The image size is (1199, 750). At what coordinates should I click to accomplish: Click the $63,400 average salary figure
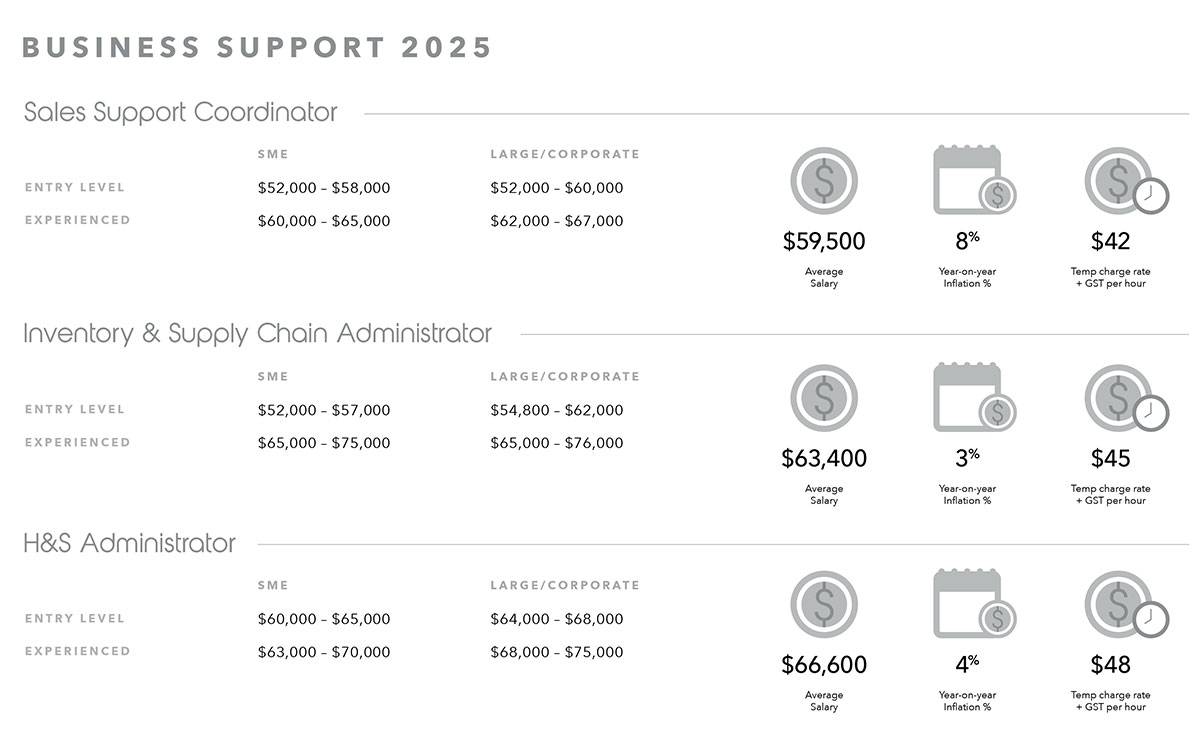tap(824, 459)
